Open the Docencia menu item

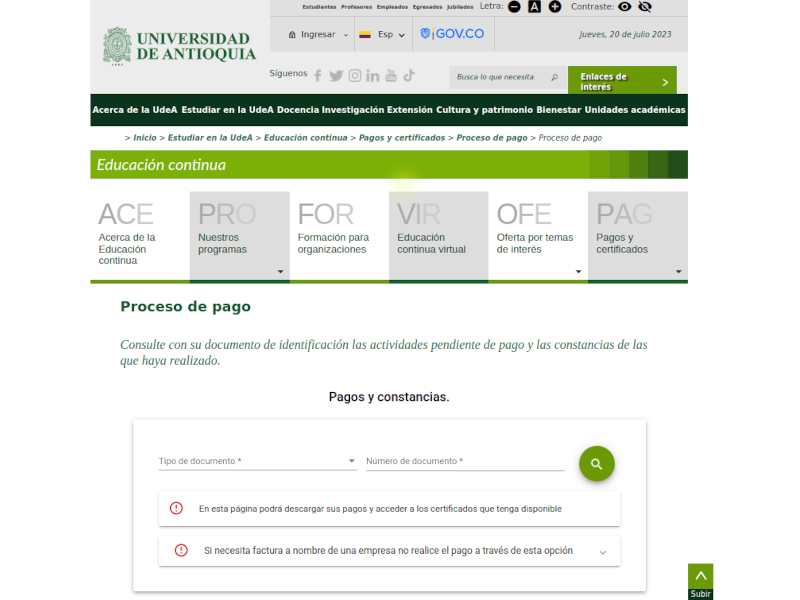[x=298, y=110]
